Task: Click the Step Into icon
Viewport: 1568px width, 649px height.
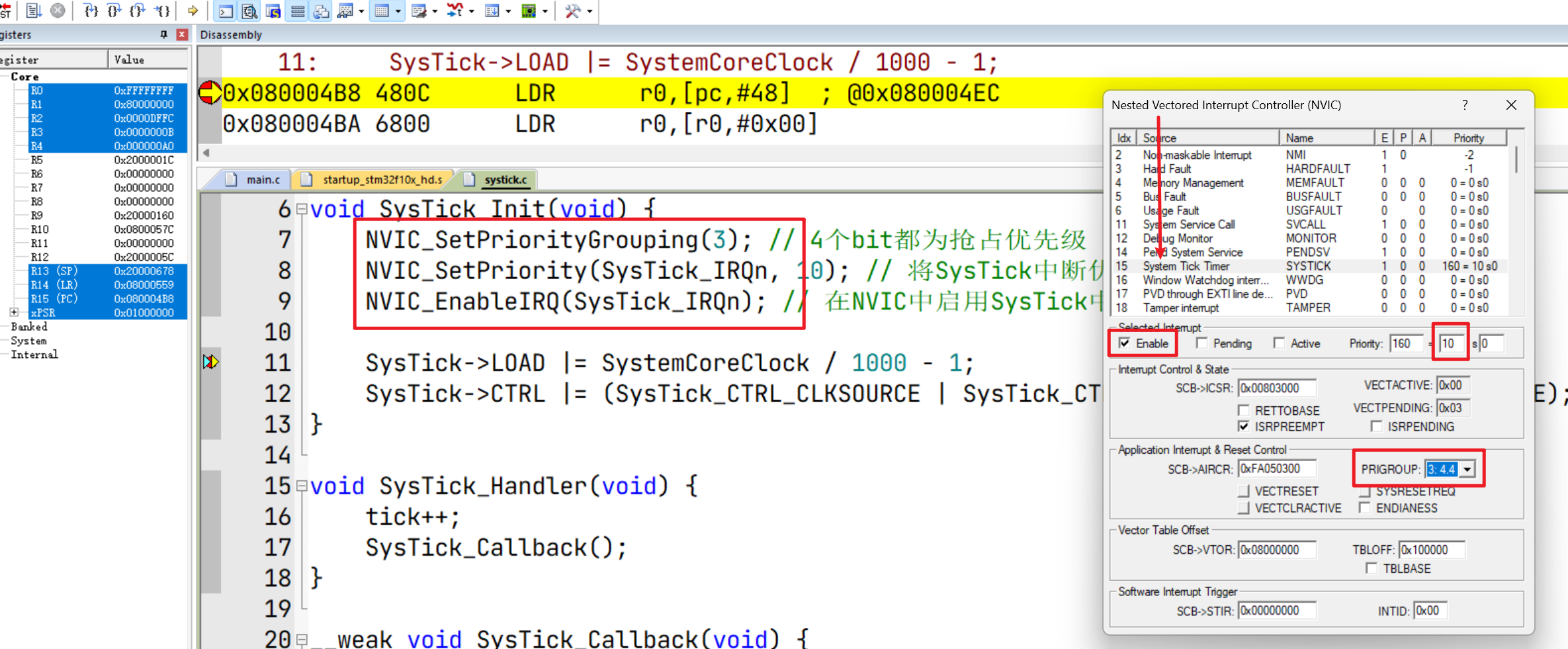Action: [91, 11]
